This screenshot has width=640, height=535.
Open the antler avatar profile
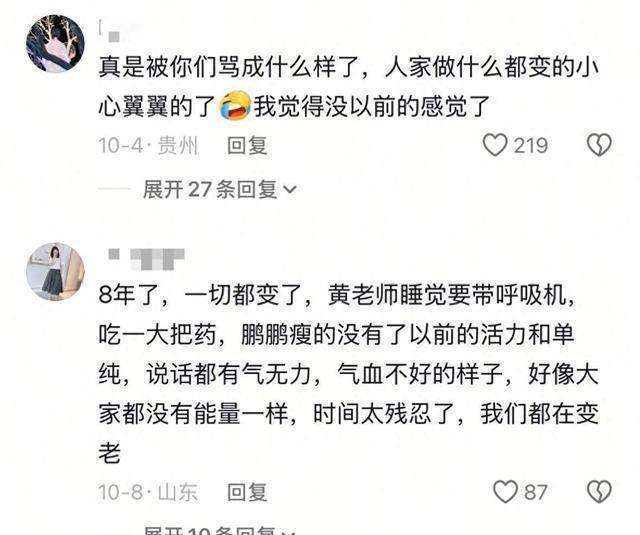coord(55,44)
